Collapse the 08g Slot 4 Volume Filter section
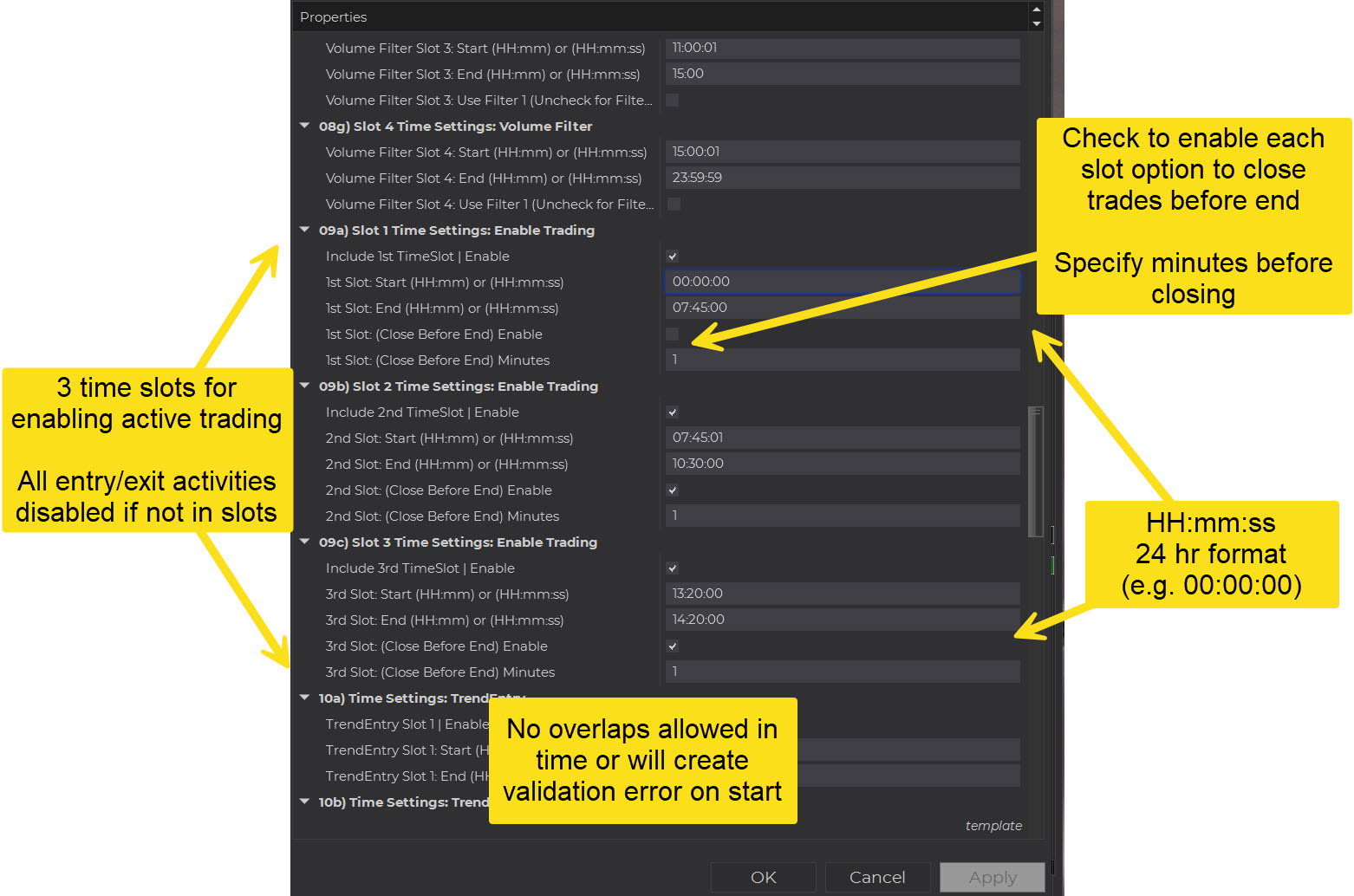 [304, 126]
